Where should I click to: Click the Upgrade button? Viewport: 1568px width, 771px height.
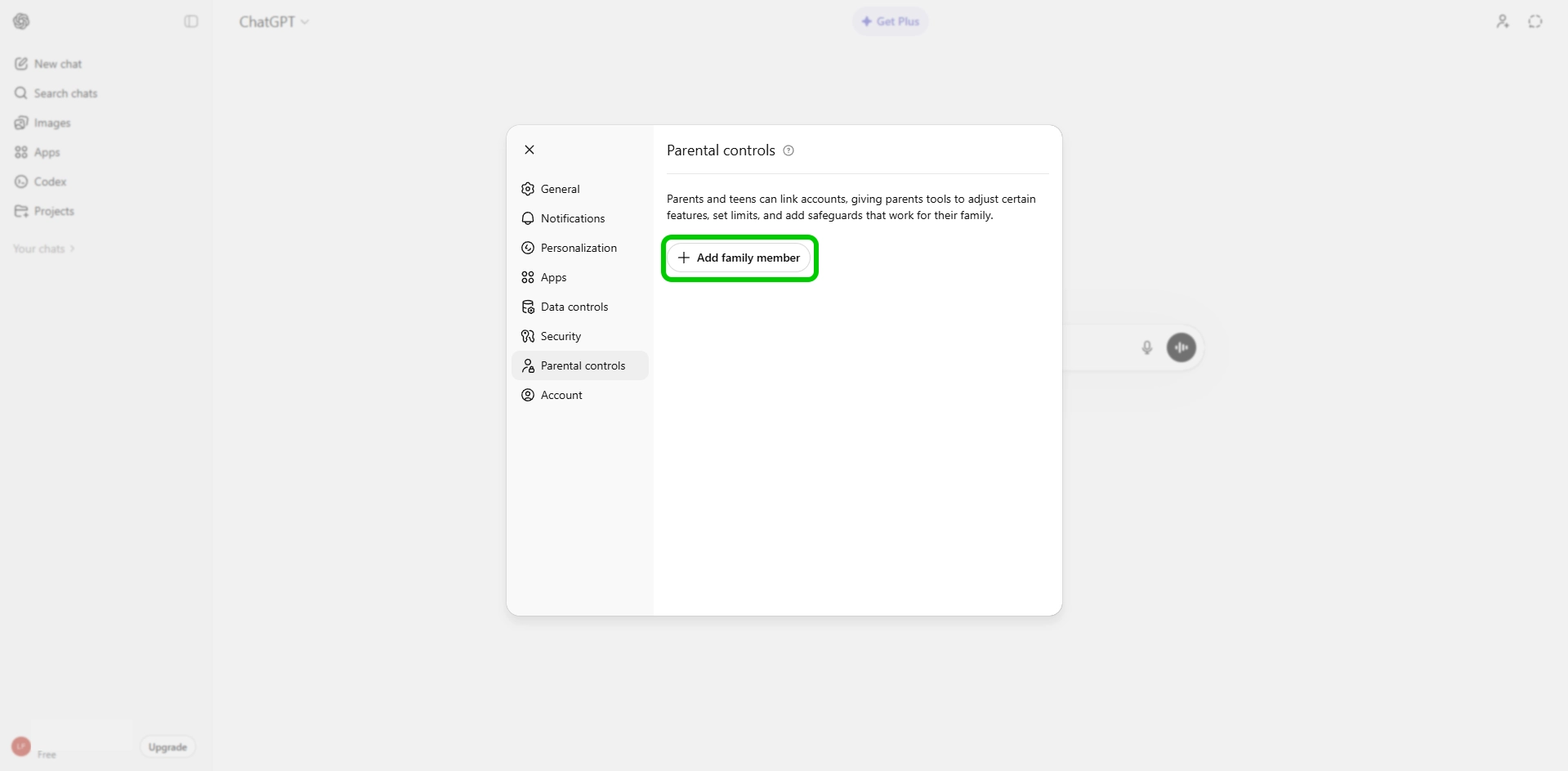pyautogui.click(x=167, y=746)
